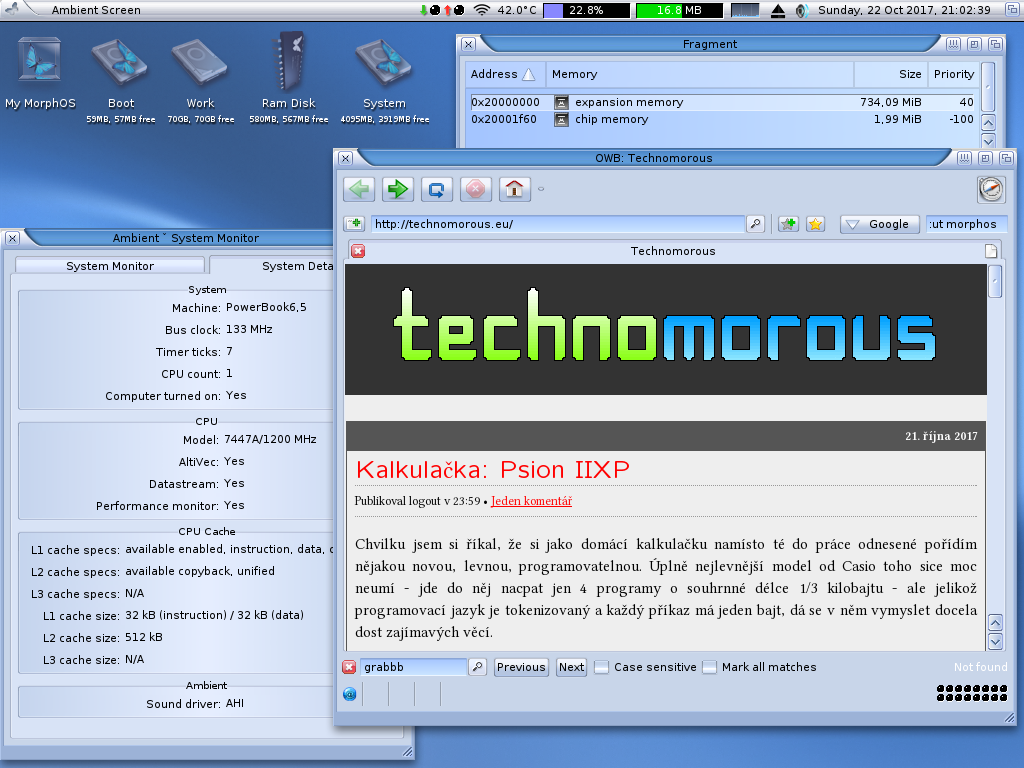Reload the Technomorous page
The height and width of the screenshot is (768, 1024).
tap(437, 189)
